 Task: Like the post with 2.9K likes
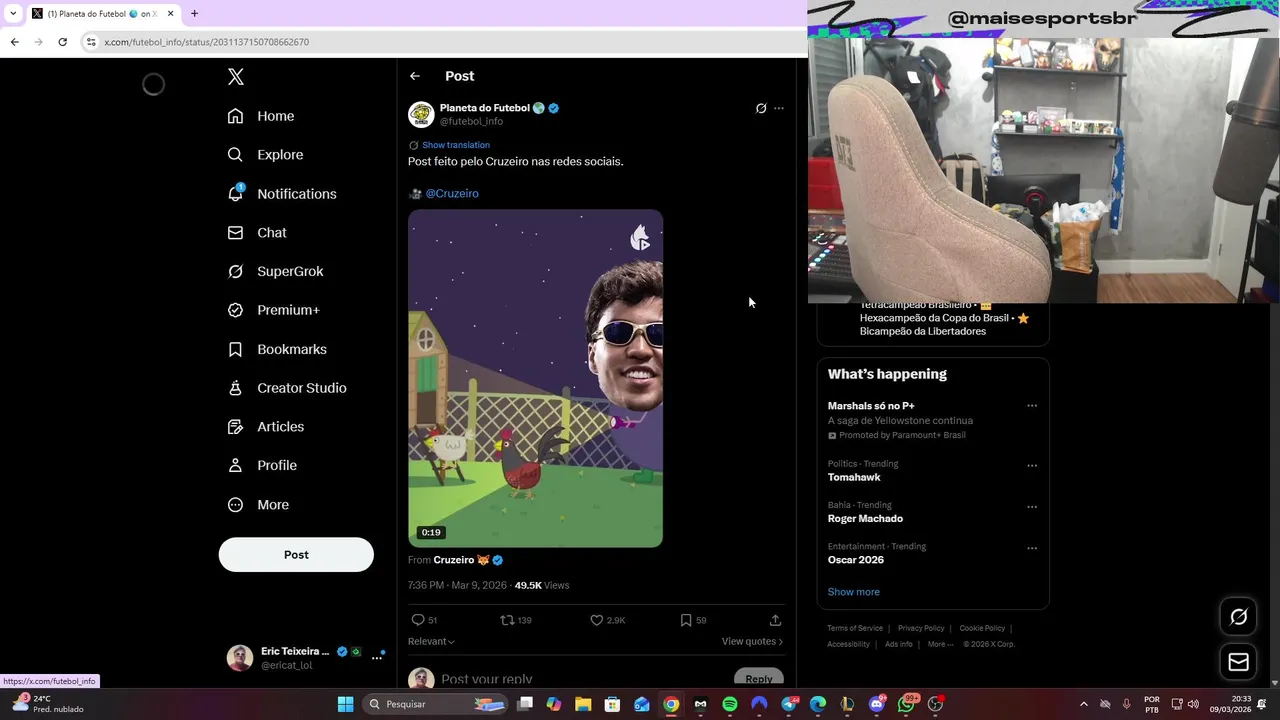click(597, 620)
